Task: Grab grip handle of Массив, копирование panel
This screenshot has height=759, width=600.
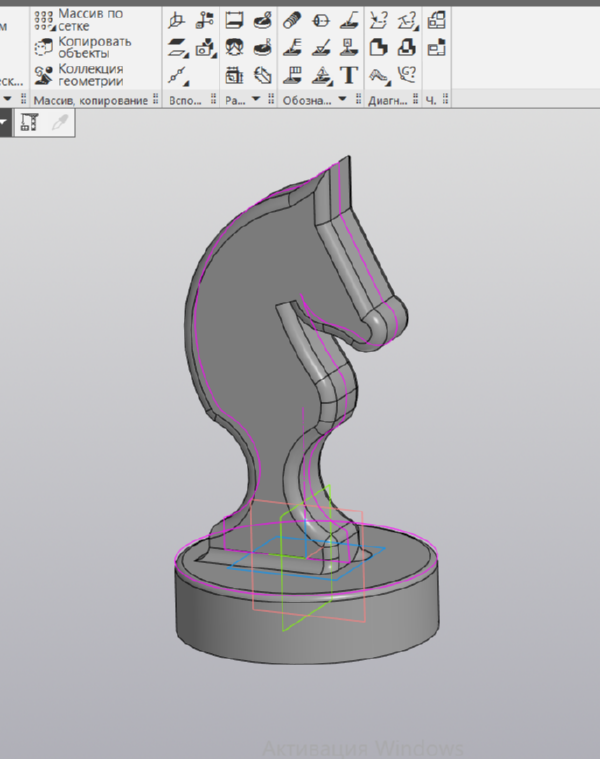Action: pos(155,99)
